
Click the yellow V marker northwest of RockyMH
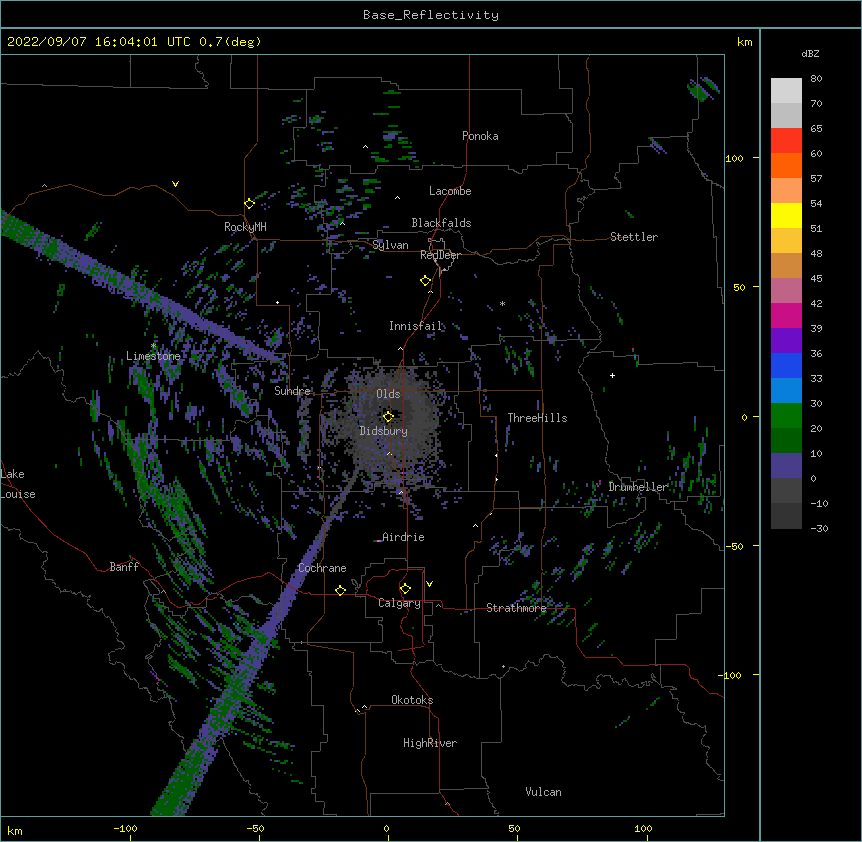(x=175, y=184)
